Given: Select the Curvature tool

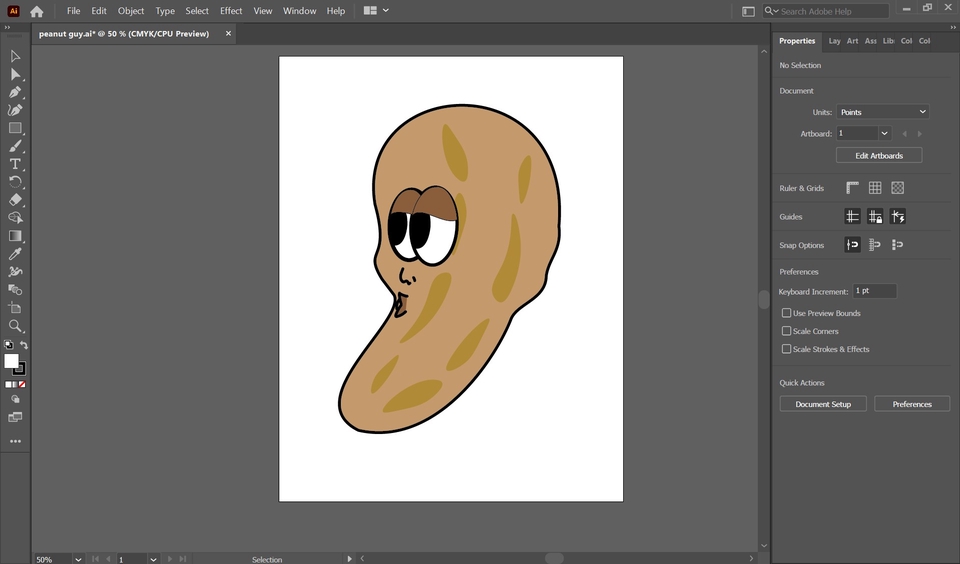Looking at the screenshot, I should [x=15, y=110].
